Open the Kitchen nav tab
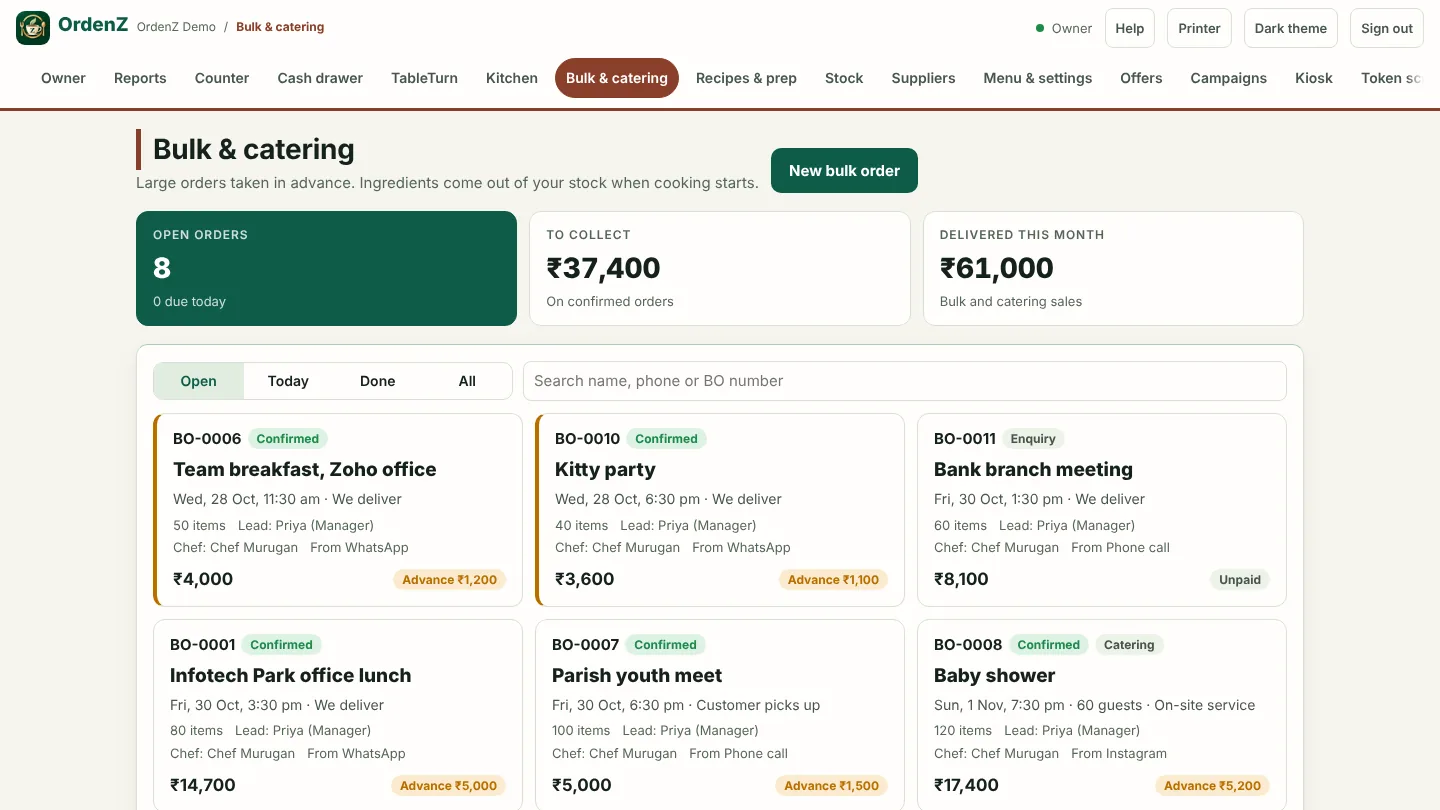Image resolution: width=1440 pixels, height=810 pixels. tap(512, 78)
